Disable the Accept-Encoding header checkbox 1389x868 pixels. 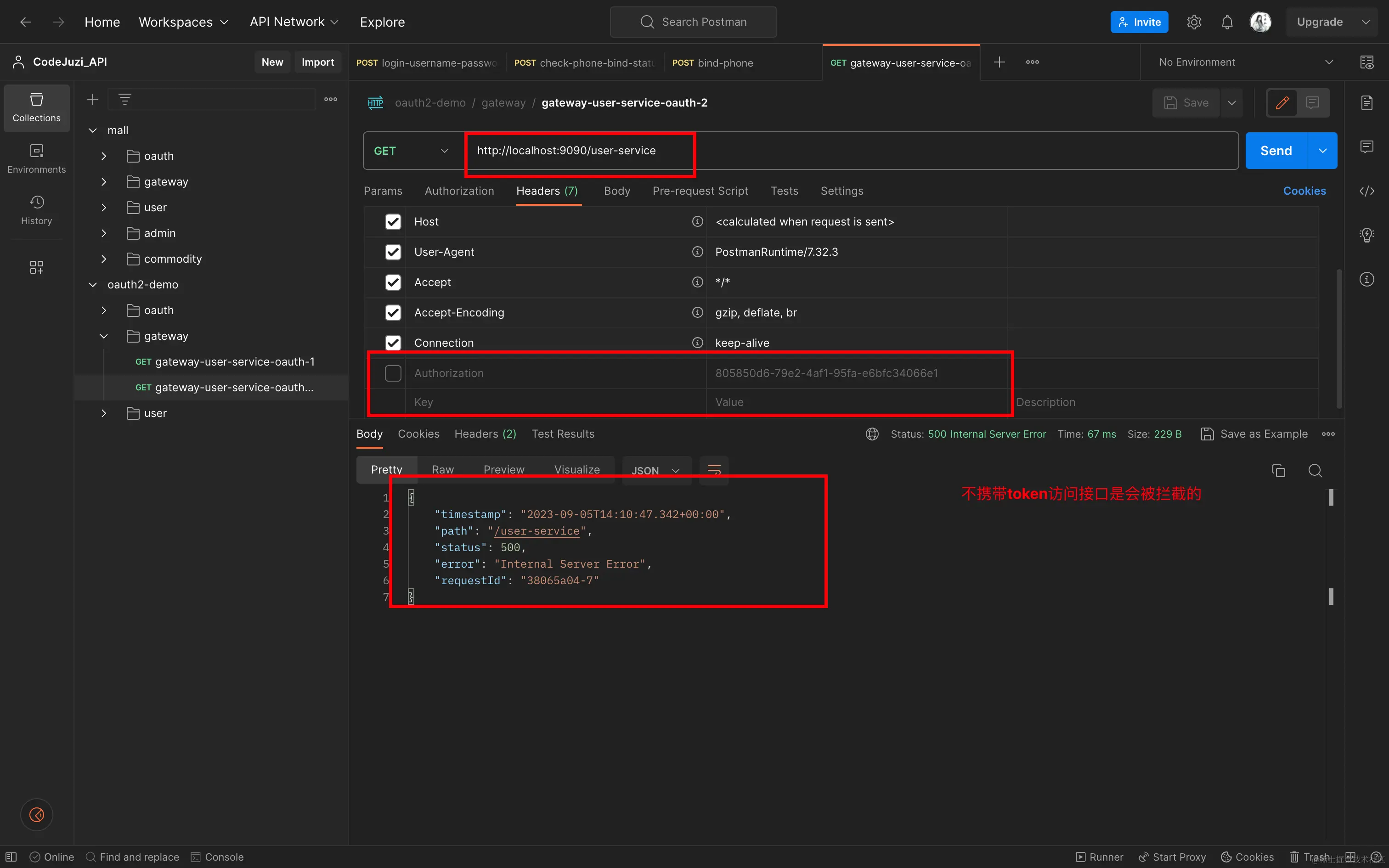393,312
